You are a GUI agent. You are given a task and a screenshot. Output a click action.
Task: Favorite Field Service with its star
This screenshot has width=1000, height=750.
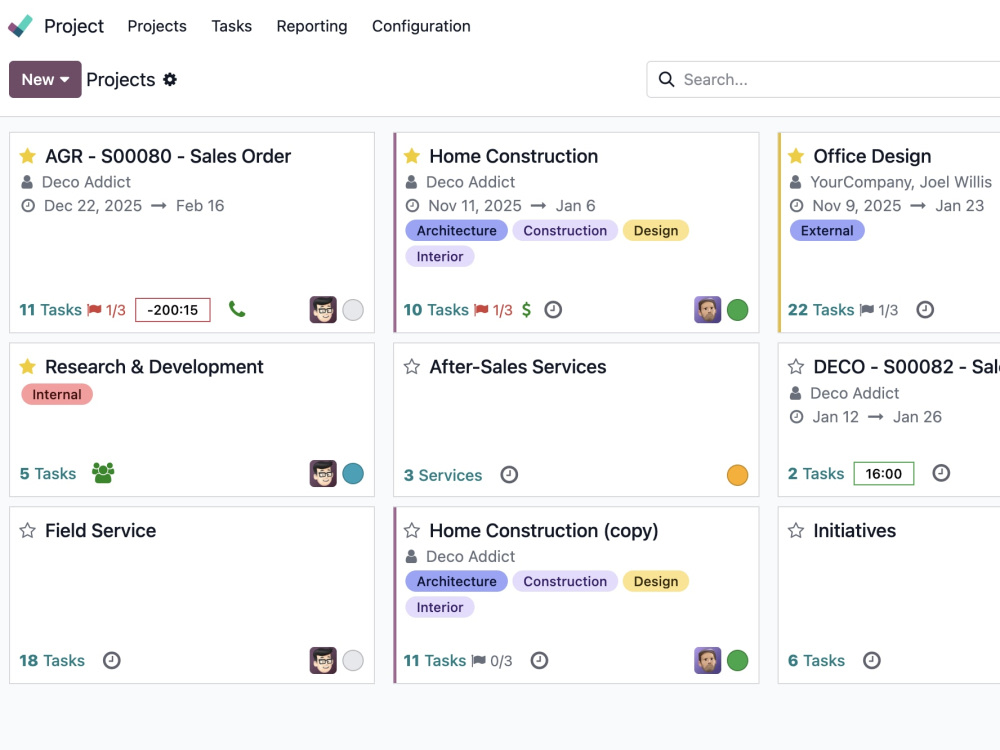27,531
